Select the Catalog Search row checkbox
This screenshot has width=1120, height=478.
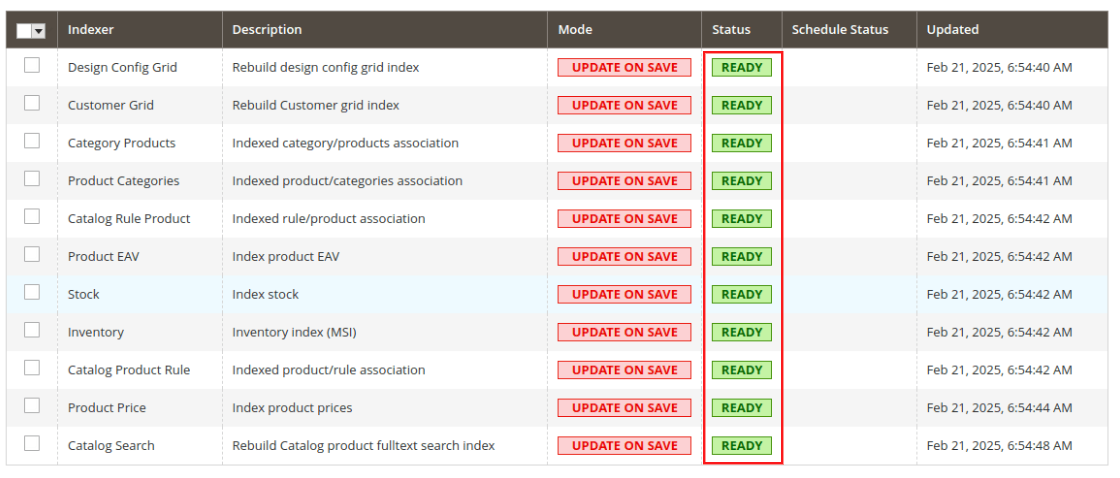(31, 444)
